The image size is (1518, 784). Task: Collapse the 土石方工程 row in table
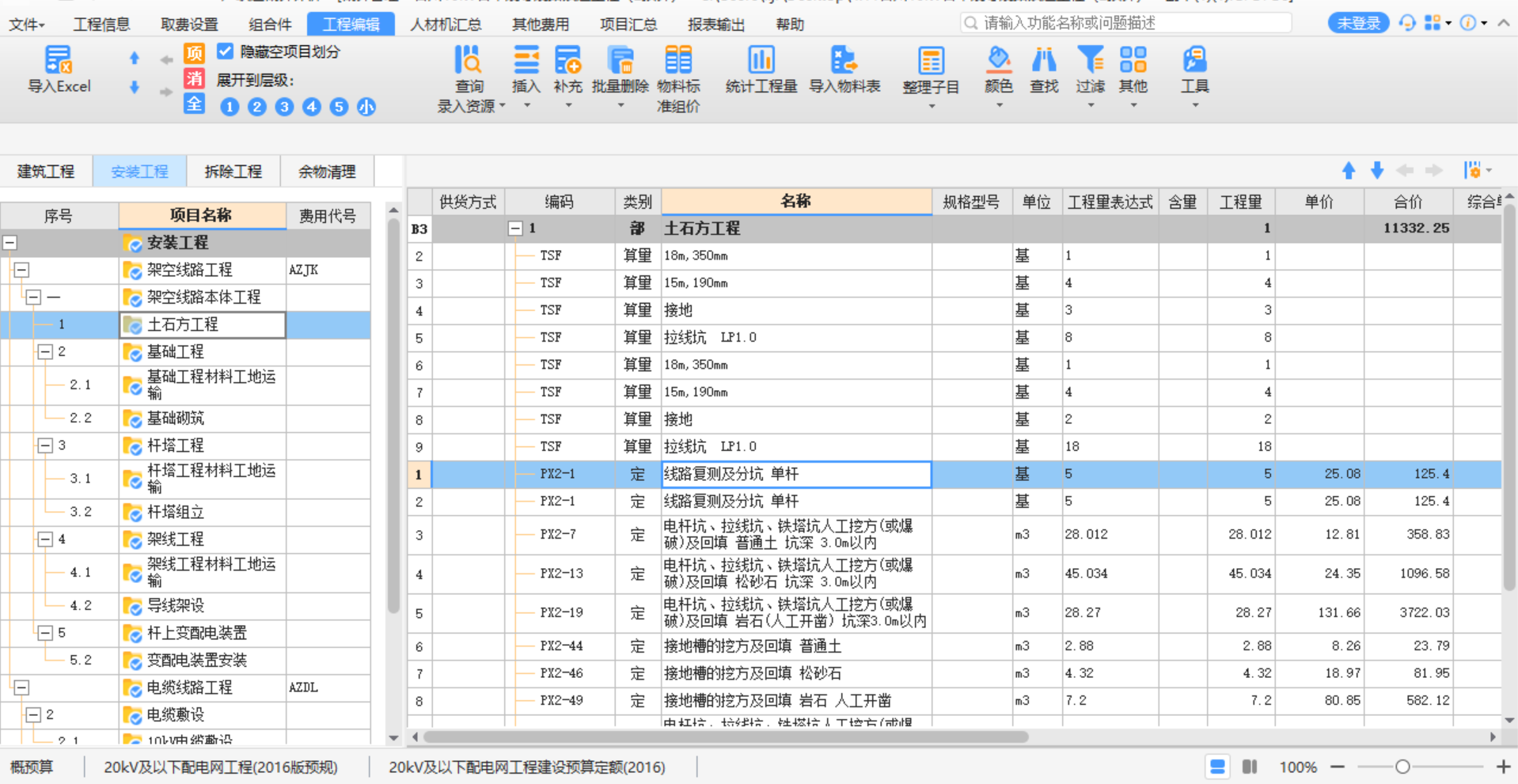tap(515, 229)
